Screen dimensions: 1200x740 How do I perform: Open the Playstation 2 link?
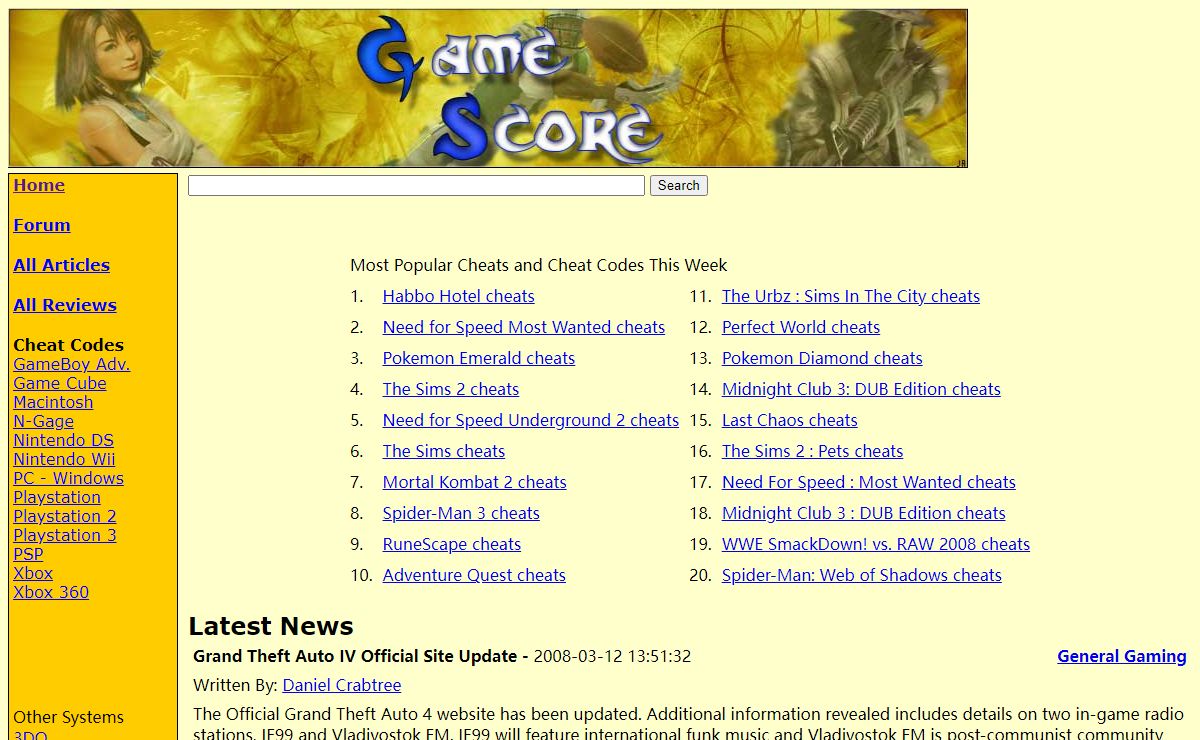point(65,516)
